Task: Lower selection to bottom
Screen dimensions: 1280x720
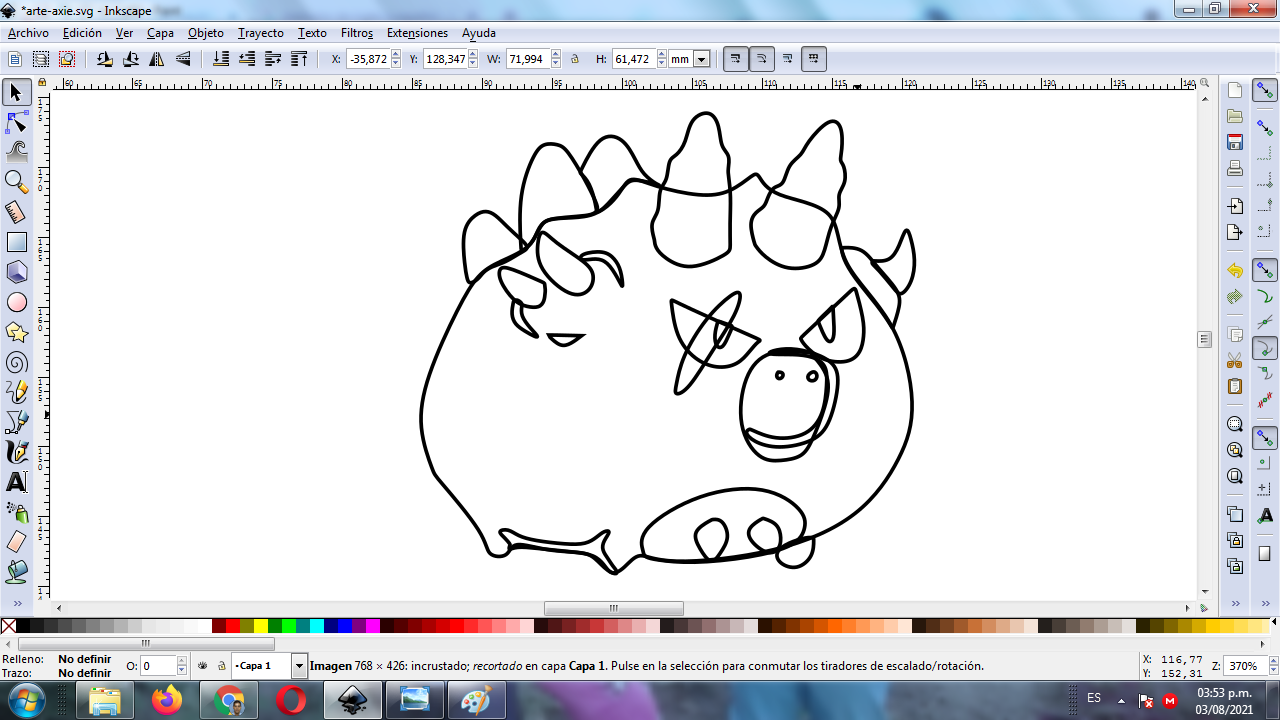Action: (x=222, y=60)
